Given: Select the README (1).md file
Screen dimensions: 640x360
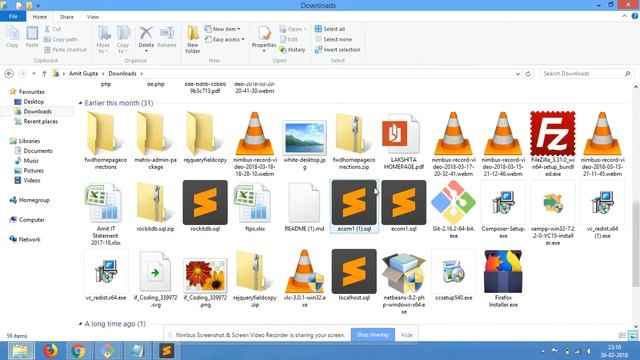Looking at the screenshot, I should 304,207.
